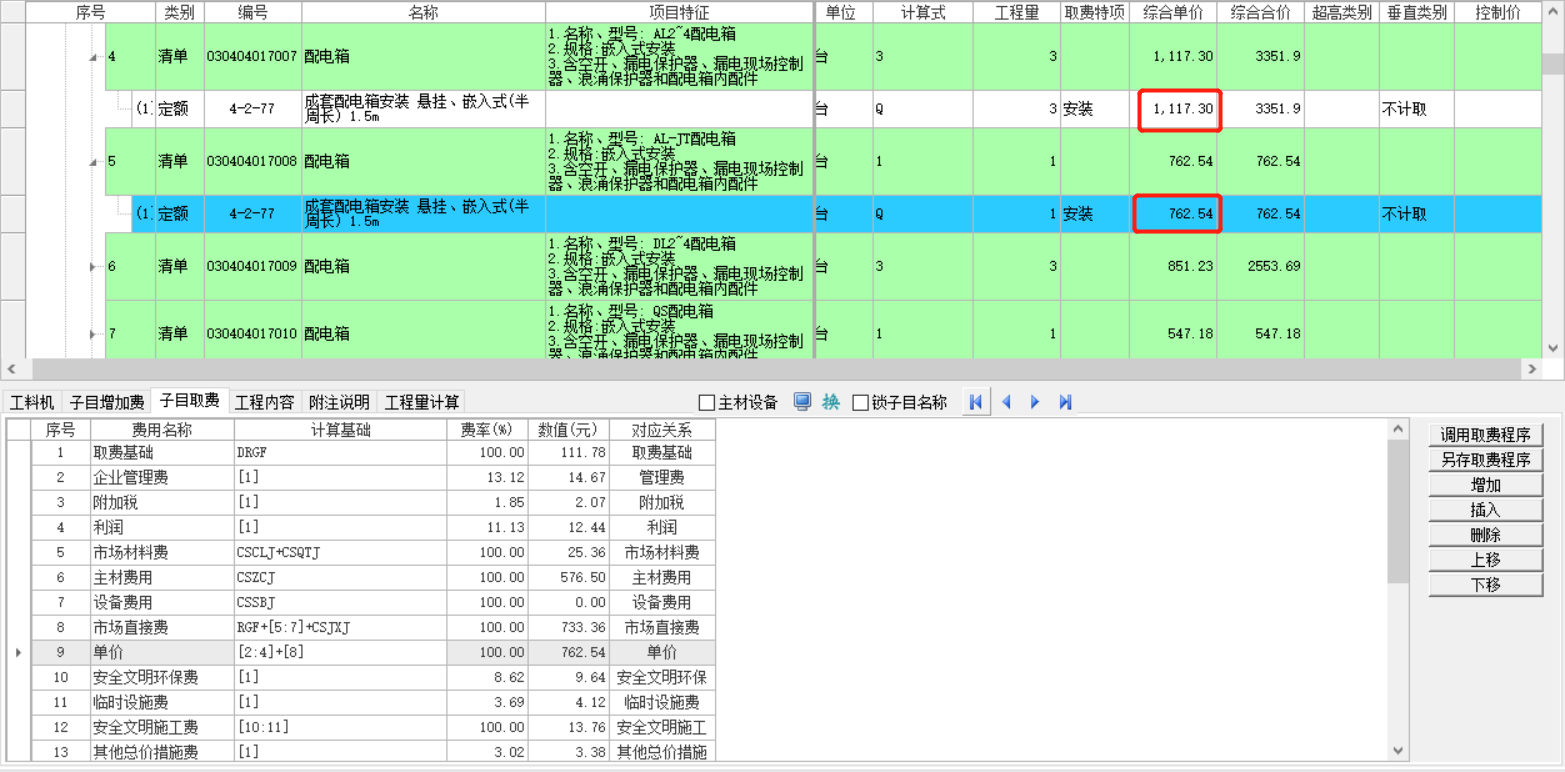Click the monitor icon beside 主材设备
Screen dimensions: 1565x772
[x=802, y=402]
